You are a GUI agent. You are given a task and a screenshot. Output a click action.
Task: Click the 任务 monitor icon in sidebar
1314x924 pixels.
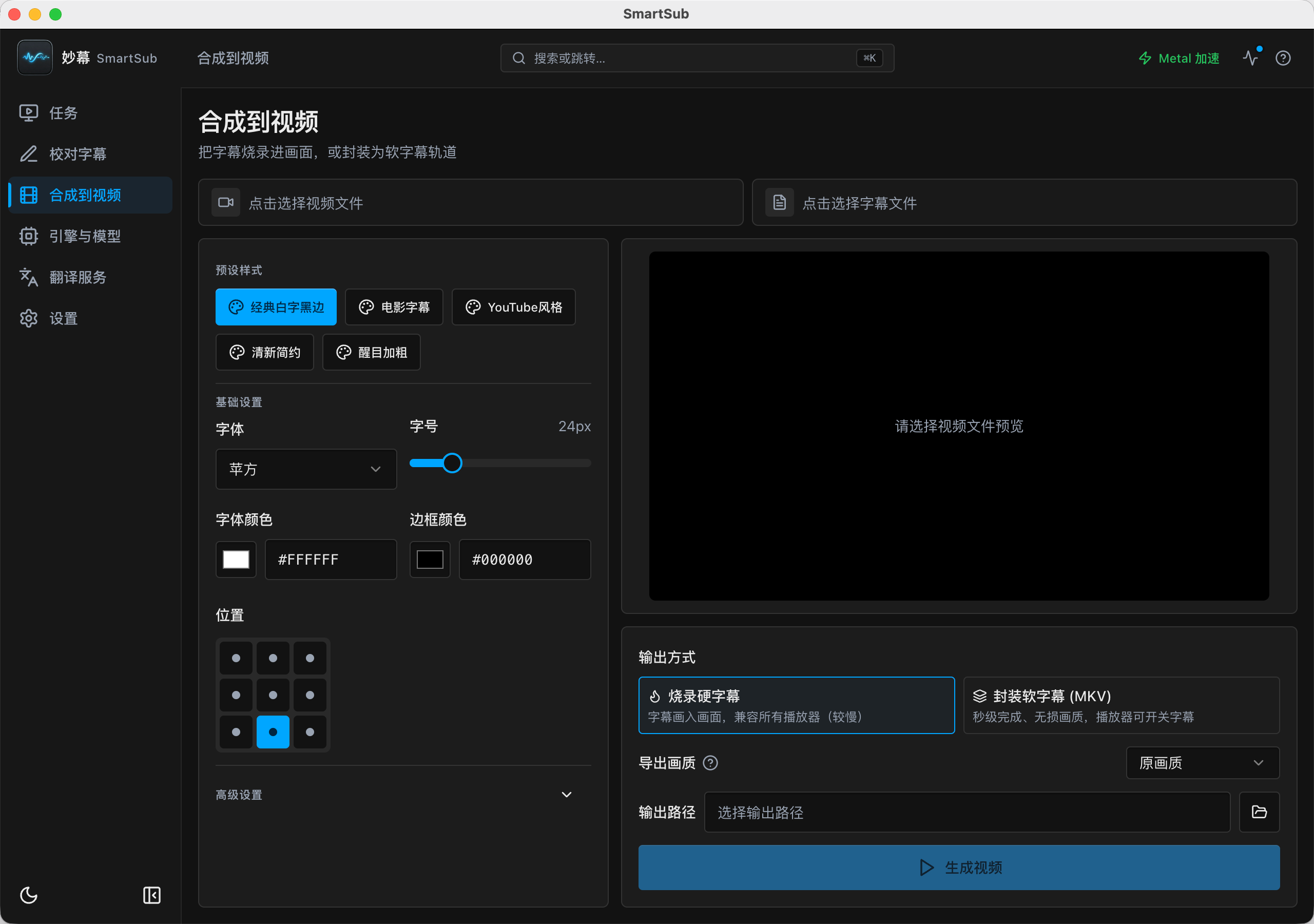29,113
